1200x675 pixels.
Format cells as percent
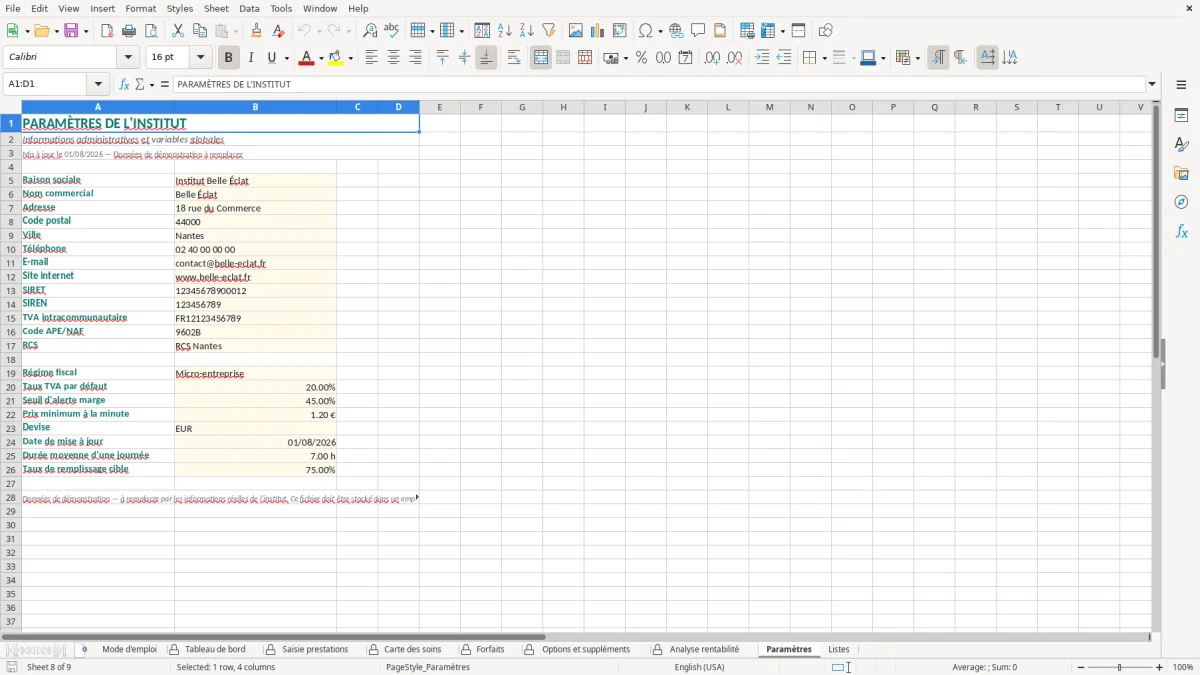pos(641,58)
